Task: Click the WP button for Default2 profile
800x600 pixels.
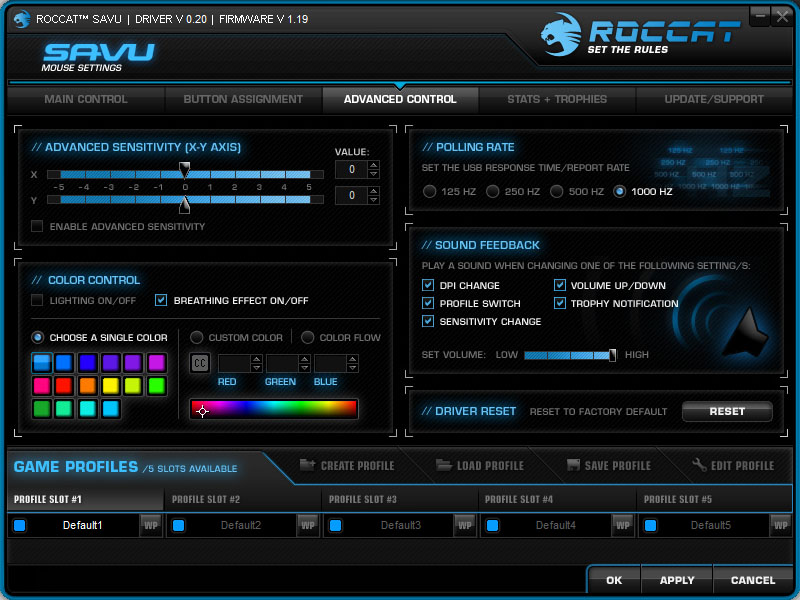Action: [308, 525]
